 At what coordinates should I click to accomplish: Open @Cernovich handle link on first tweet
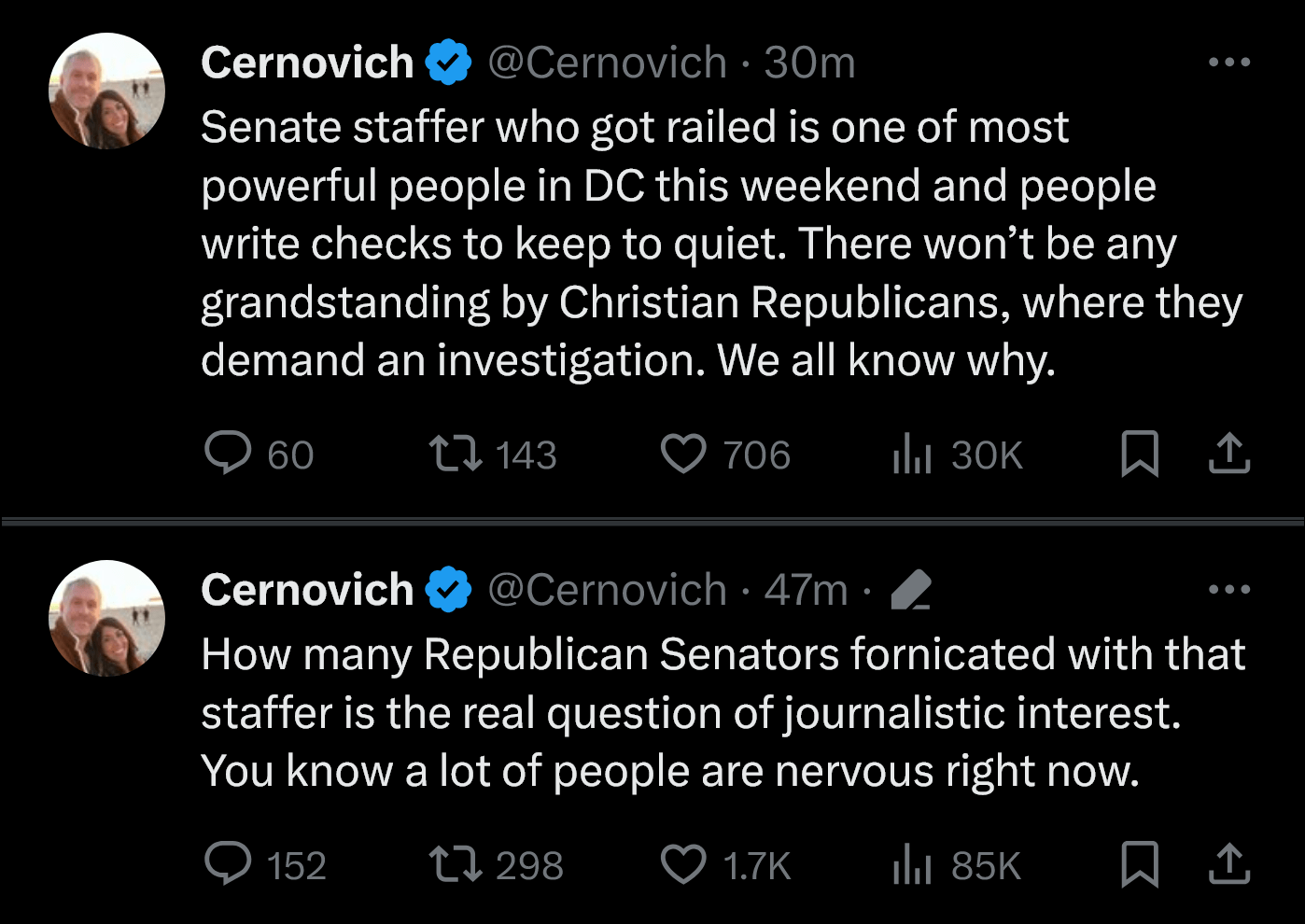tap(607, 63)
